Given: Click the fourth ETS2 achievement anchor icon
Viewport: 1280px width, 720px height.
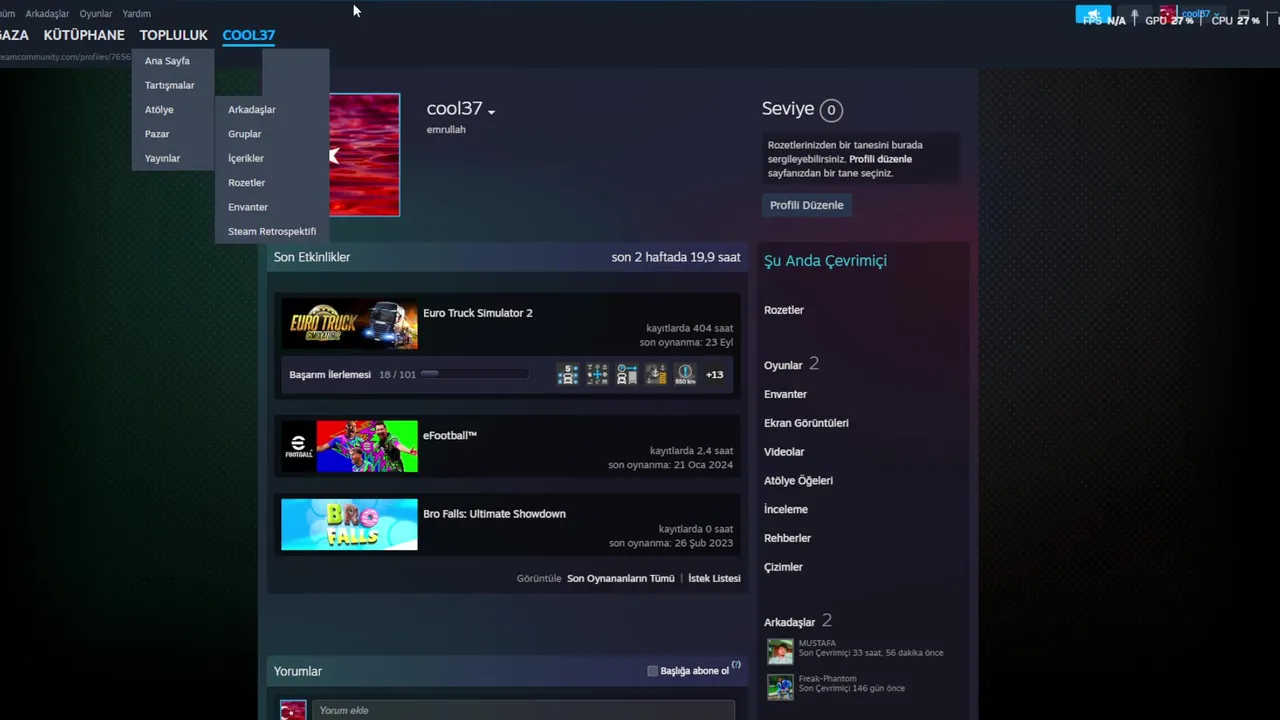Looking at the screenshot, I should (656, 374).
